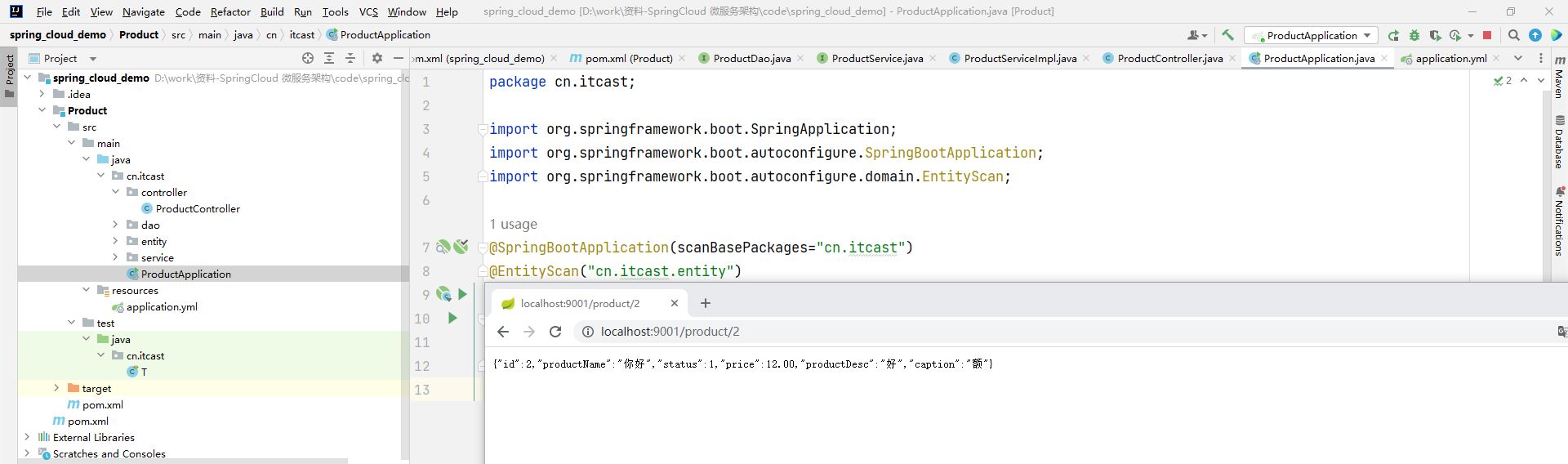Screen dimensions: 1568x464
Task: Hide the Project panel minus icon
Action: tap(398, 58)
